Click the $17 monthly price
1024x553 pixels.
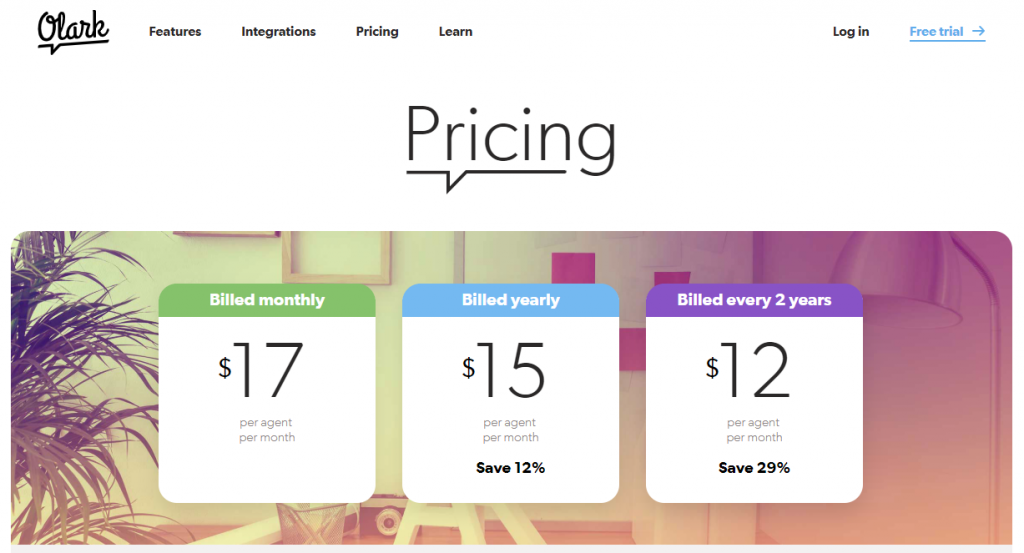click(x=262, y=370)
